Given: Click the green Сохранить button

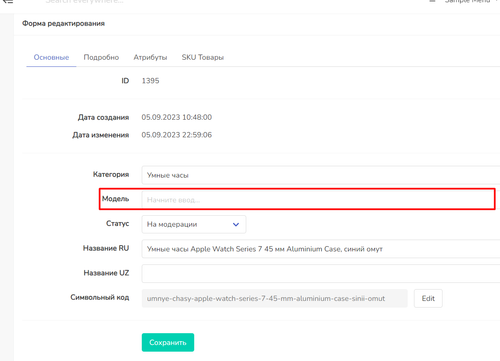Looking at the screenshot, I should pos(168,342).
